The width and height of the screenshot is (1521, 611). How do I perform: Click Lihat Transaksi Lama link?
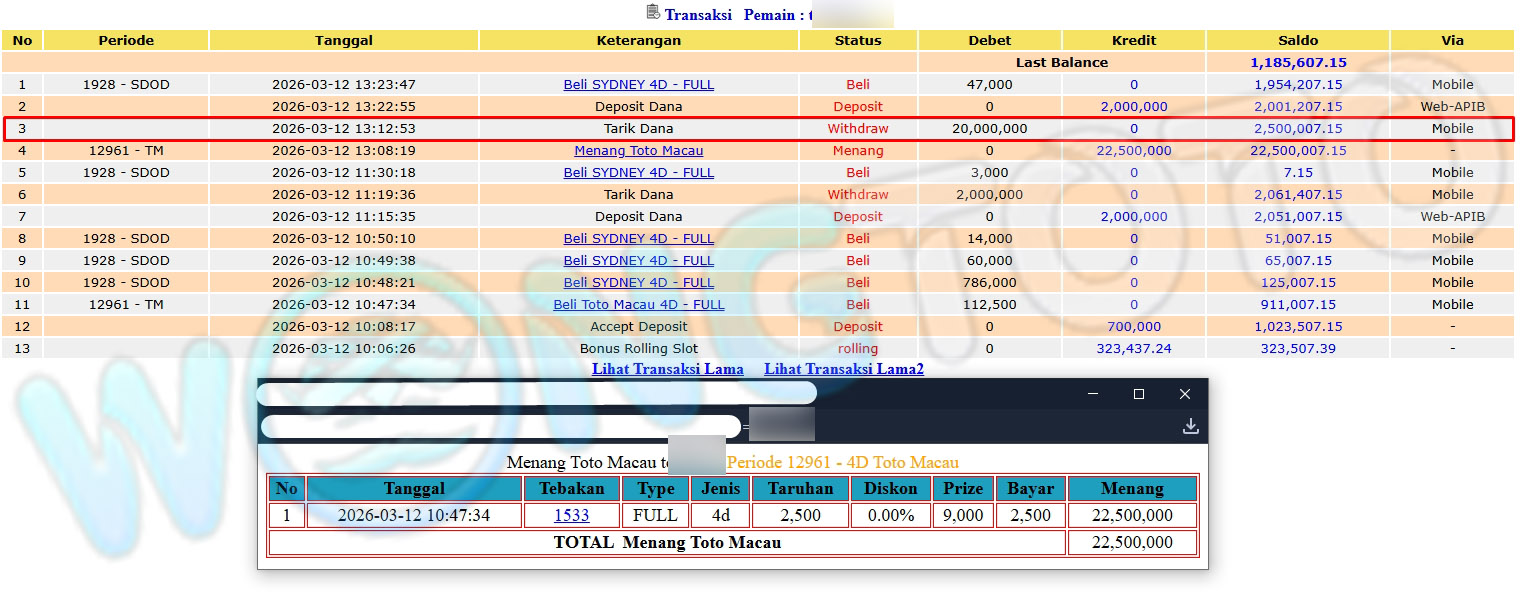point(667,369)
